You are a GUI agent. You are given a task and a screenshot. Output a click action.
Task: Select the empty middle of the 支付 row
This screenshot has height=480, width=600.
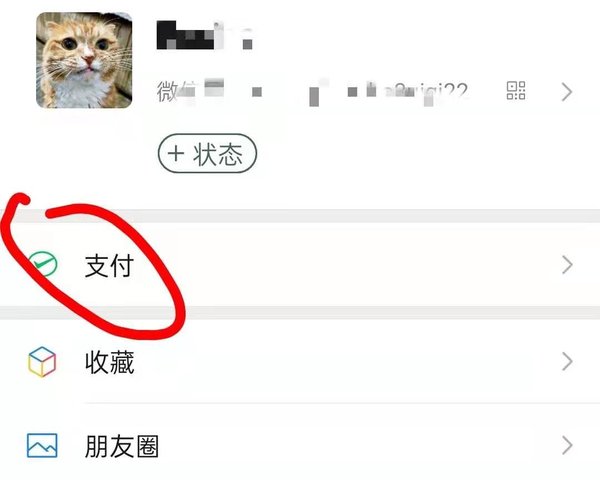(344, 265)
